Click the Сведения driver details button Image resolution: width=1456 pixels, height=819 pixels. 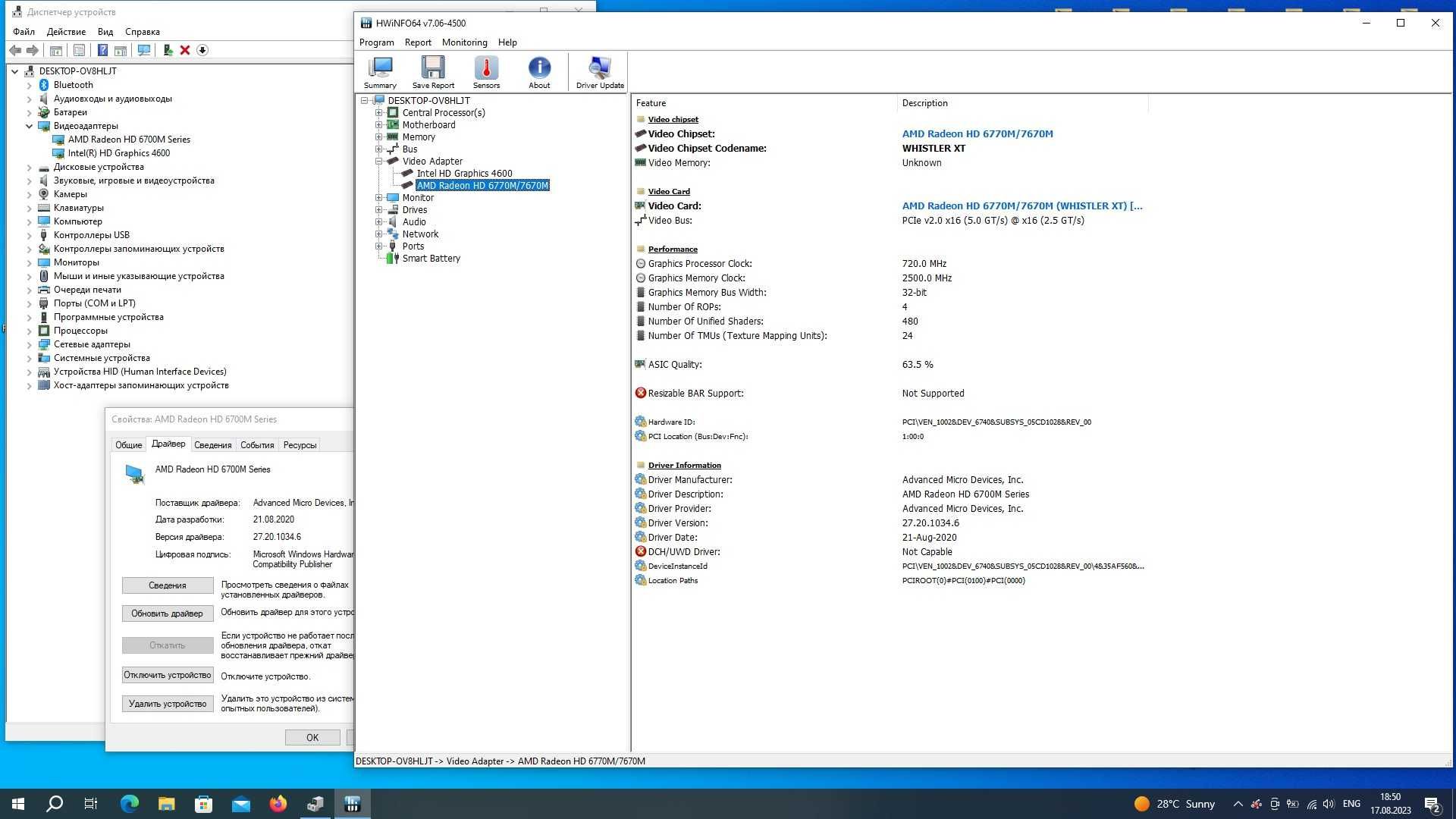tap(168, 585)
